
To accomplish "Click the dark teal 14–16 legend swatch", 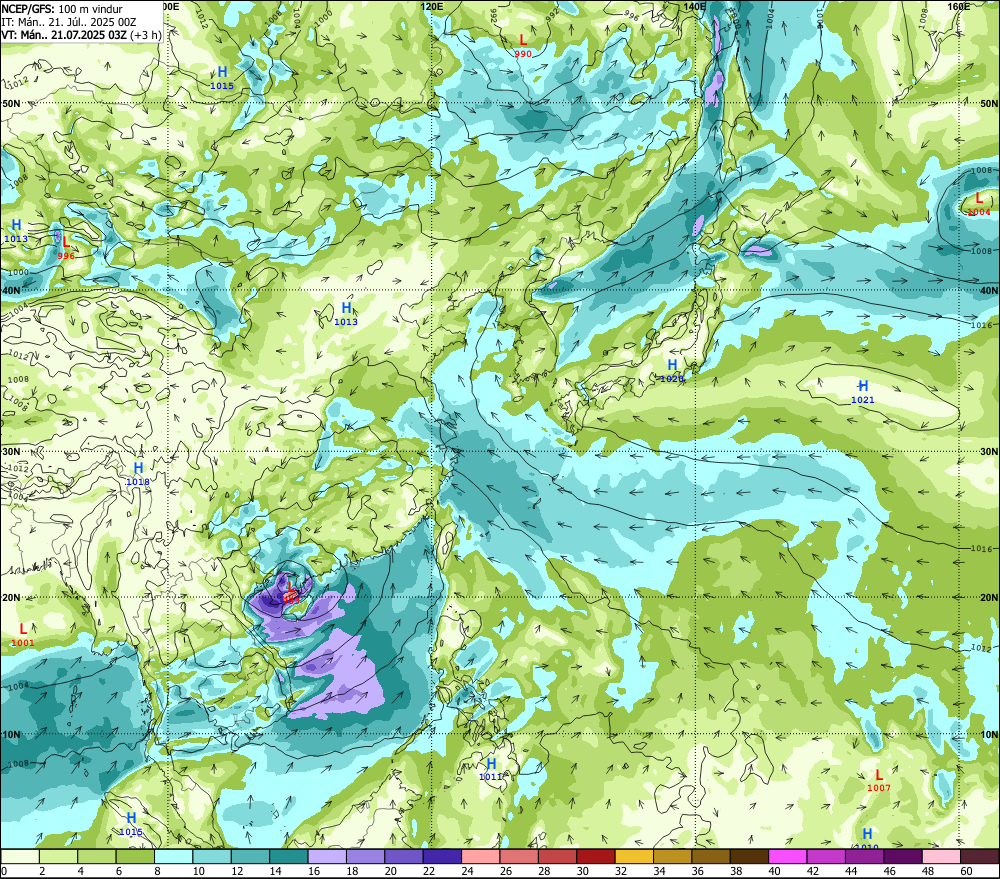I will click(289, 857).
